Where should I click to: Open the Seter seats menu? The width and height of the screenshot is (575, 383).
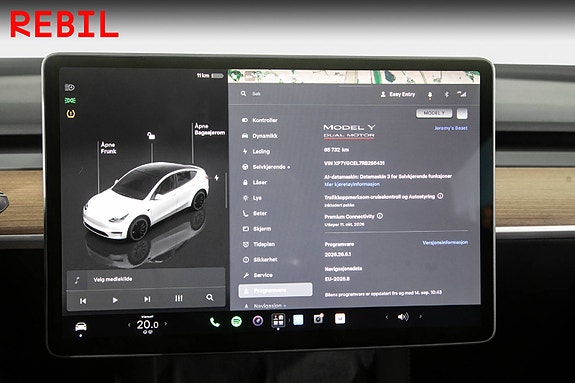tap(254, 213)
